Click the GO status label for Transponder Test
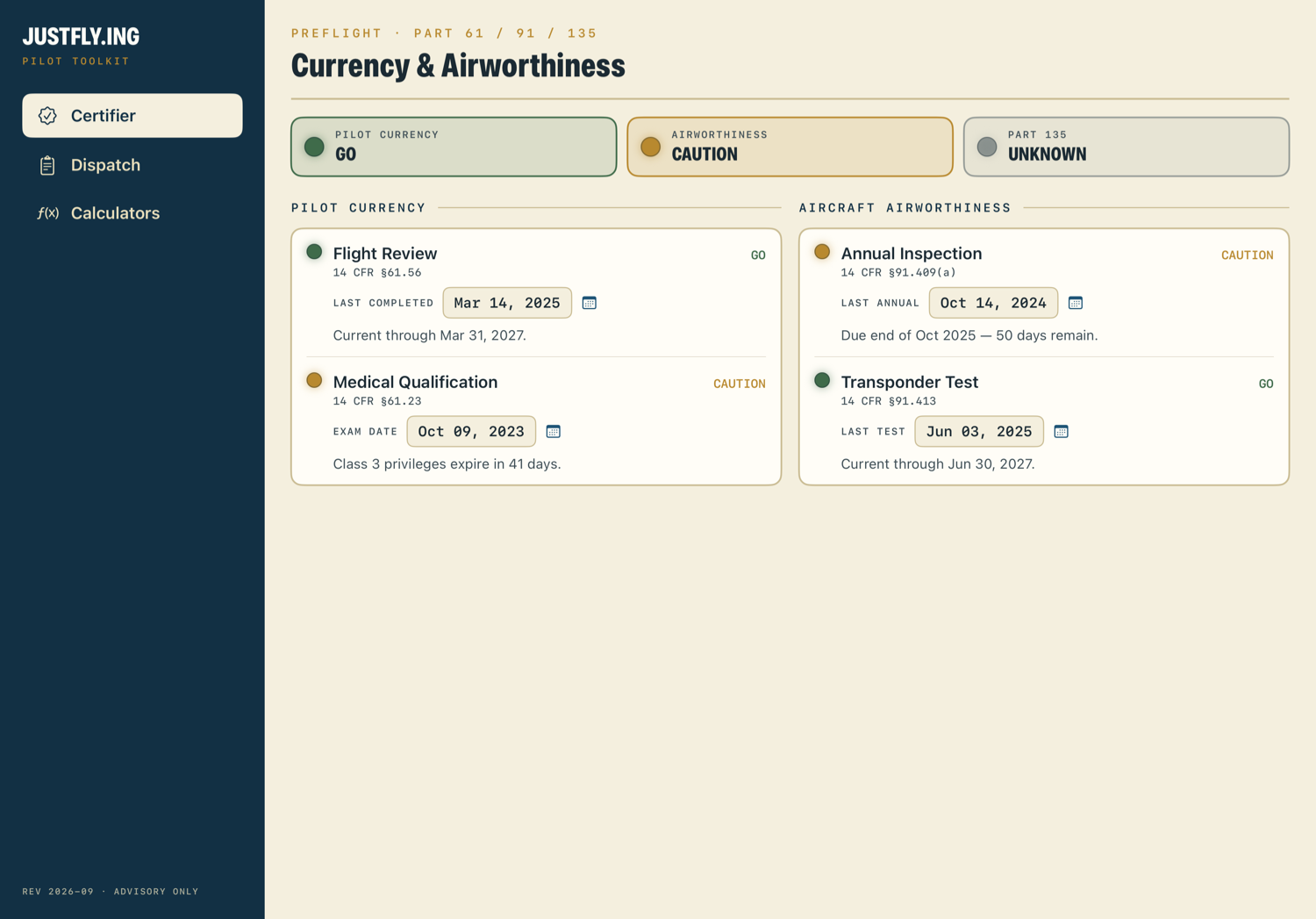The height and width of the screenshot is (919, 1316). click(x=1266, y=384)
